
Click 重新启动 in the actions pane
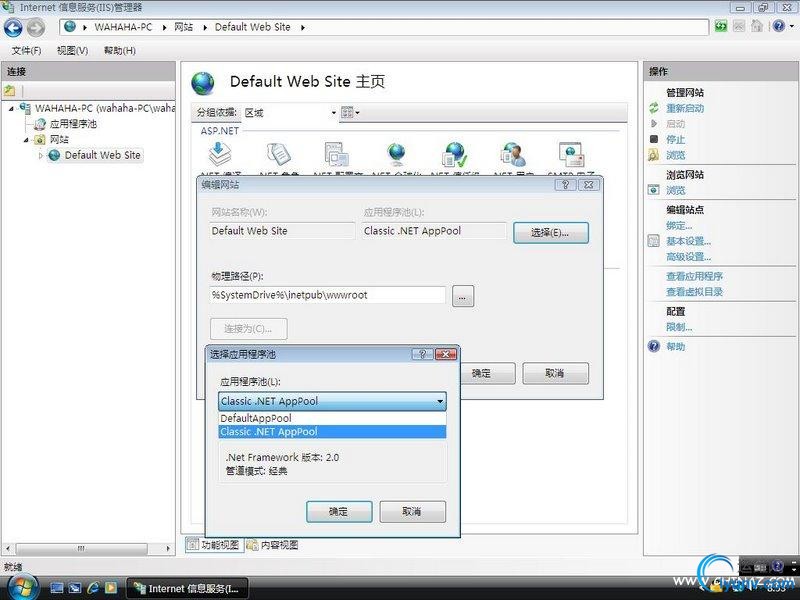coord(685,108)
